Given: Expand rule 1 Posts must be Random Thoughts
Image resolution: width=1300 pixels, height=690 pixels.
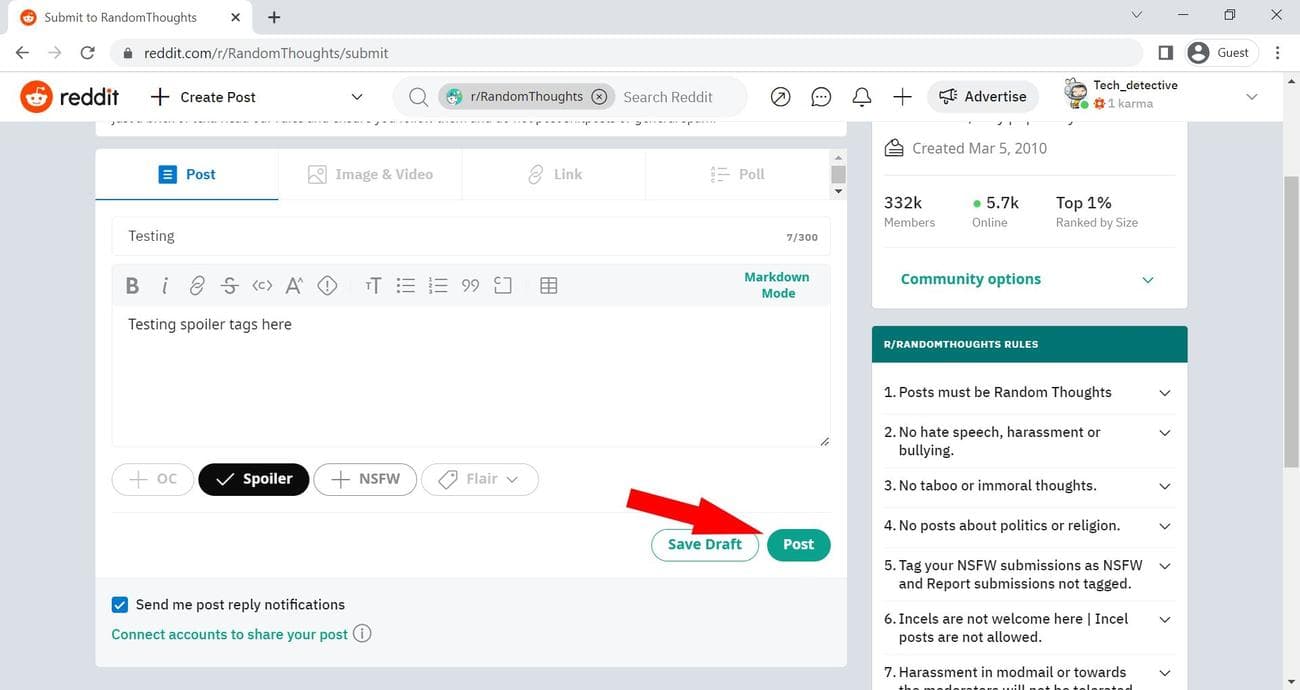Looking at the screenshot, I should pos(1164,393).
